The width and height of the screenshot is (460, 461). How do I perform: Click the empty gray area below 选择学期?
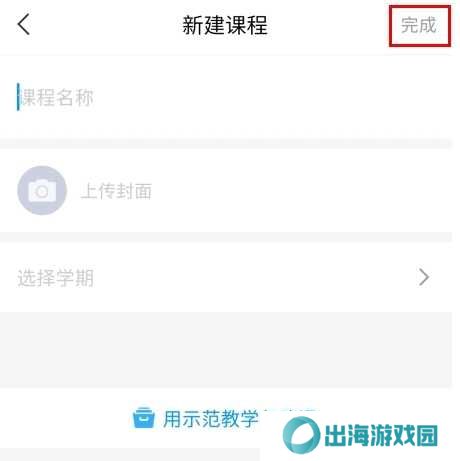point(226,350)
